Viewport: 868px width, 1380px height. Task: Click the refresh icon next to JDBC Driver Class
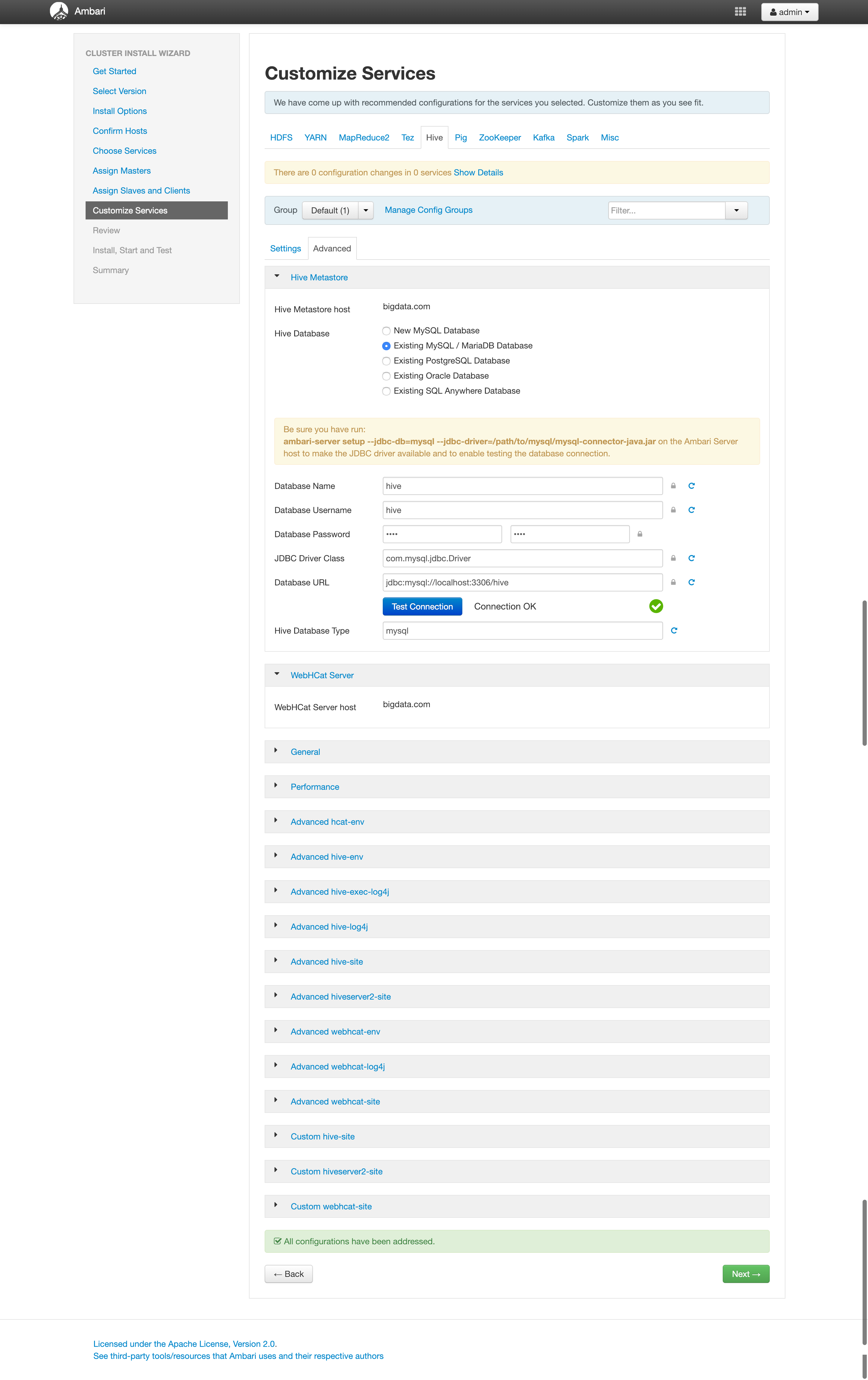tap(691, 558)
